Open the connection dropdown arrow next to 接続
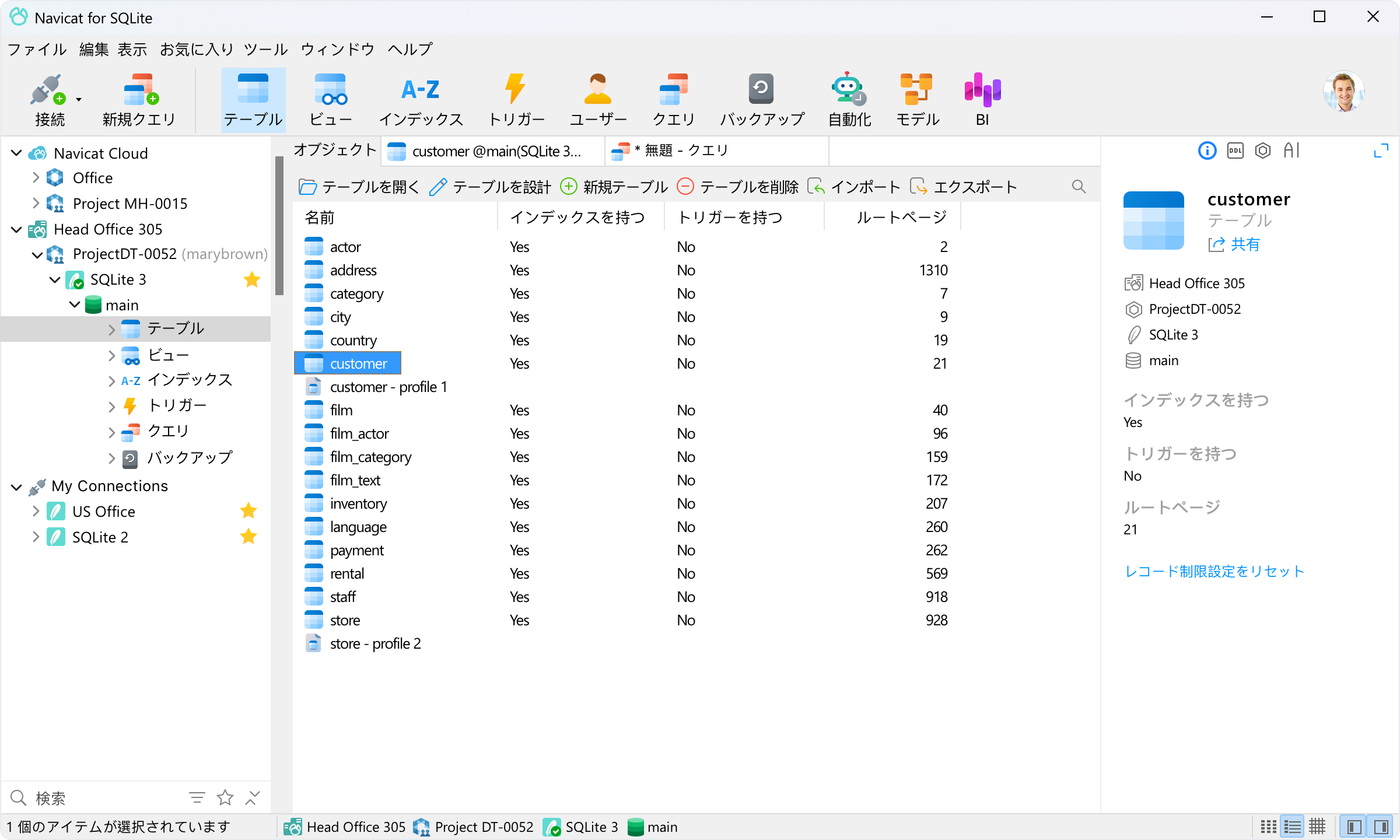This screenshot has height=840, width=1400. click(79, 100)
